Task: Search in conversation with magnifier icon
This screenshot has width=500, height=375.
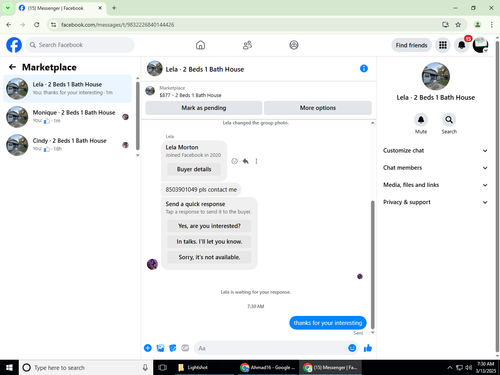Action: (x=449, y=120)
